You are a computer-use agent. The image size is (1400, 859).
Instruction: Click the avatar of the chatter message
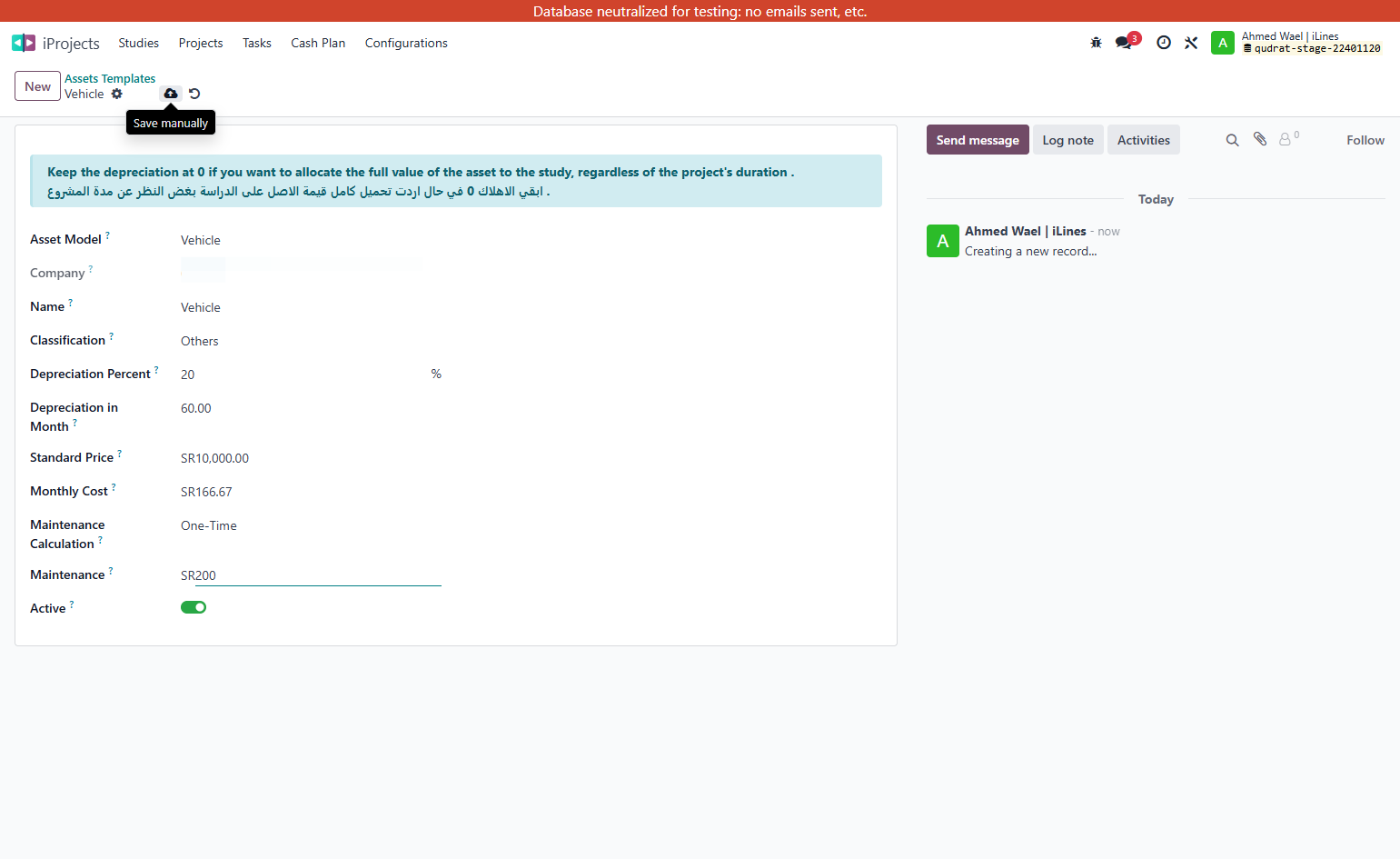(x=943, y=241)
